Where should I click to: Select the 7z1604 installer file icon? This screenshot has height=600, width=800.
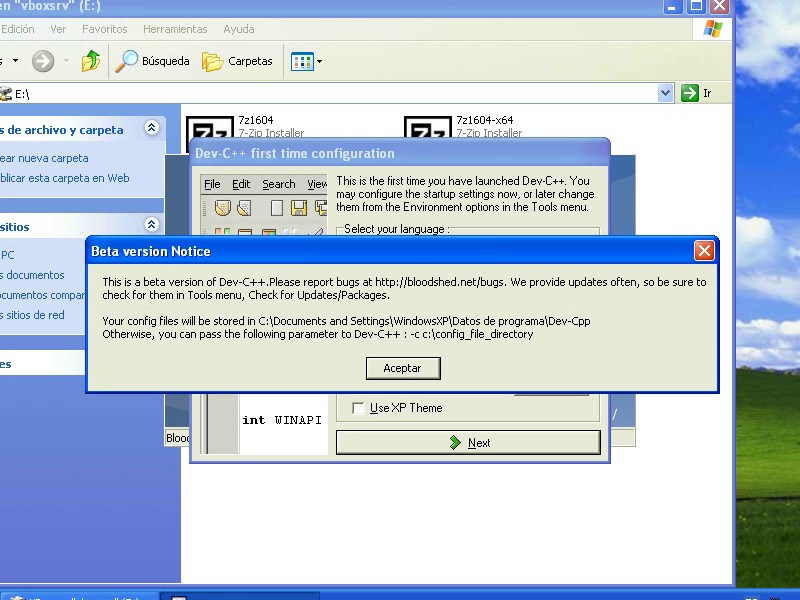[x=210, y=128]
